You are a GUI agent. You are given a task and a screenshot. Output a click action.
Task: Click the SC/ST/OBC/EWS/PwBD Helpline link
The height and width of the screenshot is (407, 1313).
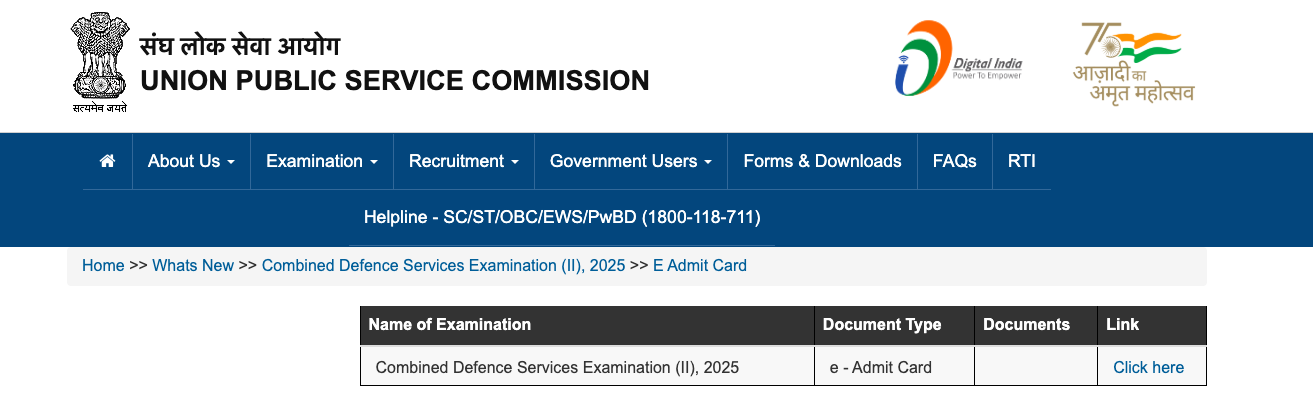(562, 217)
